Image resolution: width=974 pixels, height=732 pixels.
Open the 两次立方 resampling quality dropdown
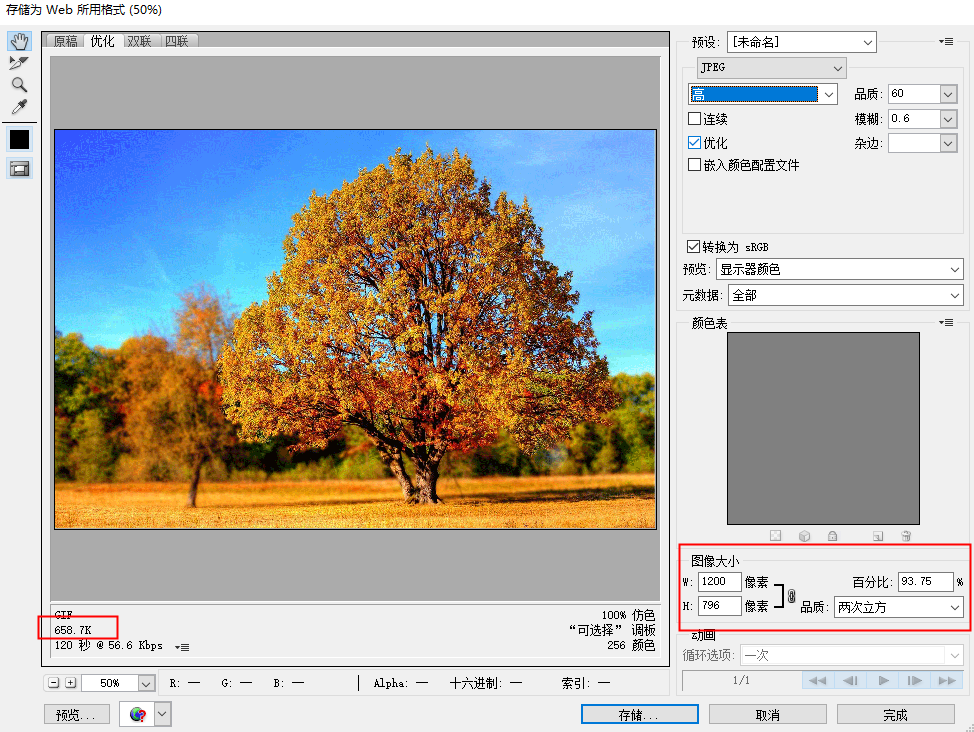pyautogui.click(x=898, y=607)
